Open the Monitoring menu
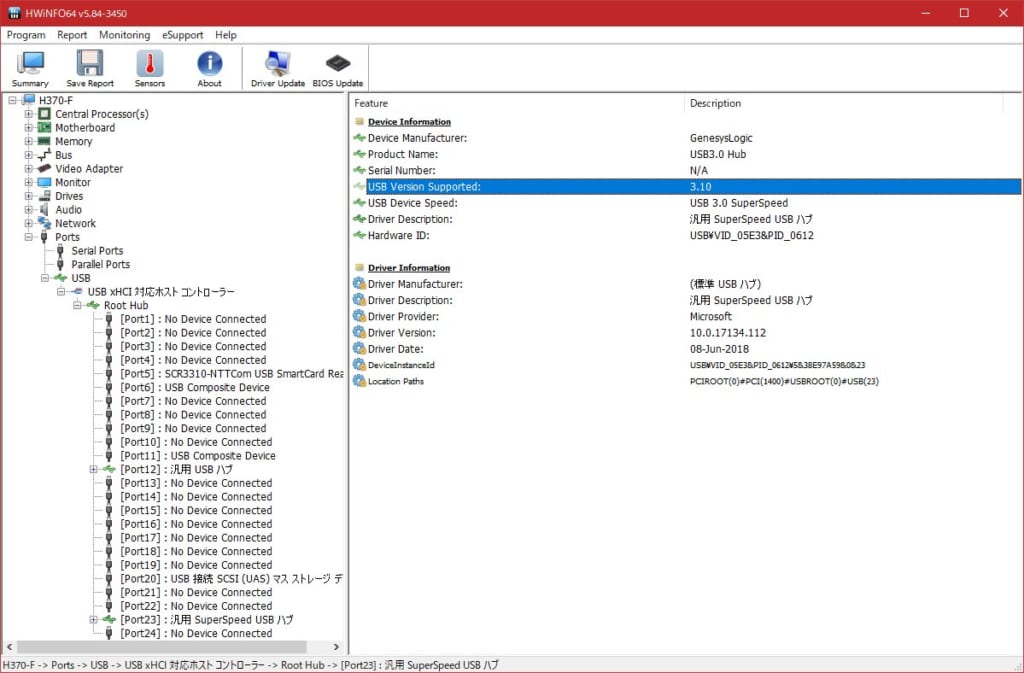 [x=124, y=35]
